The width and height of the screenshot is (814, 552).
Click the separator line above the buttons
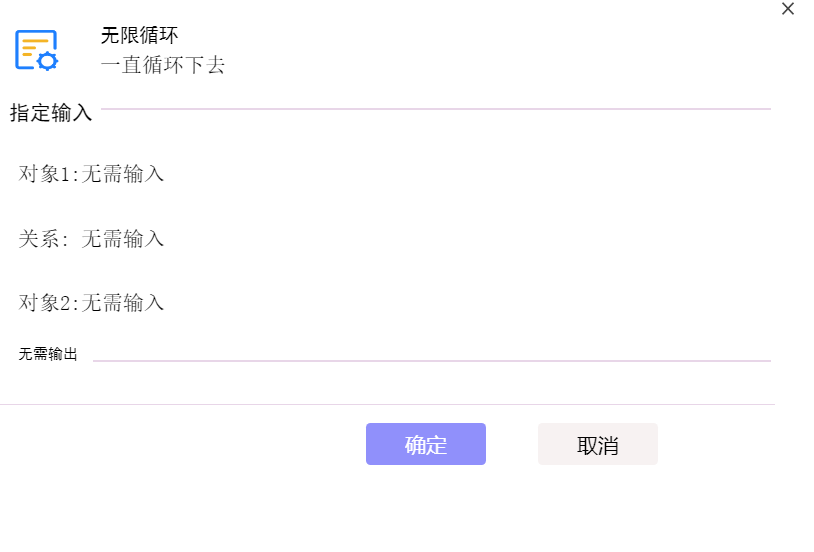[387, 404]
